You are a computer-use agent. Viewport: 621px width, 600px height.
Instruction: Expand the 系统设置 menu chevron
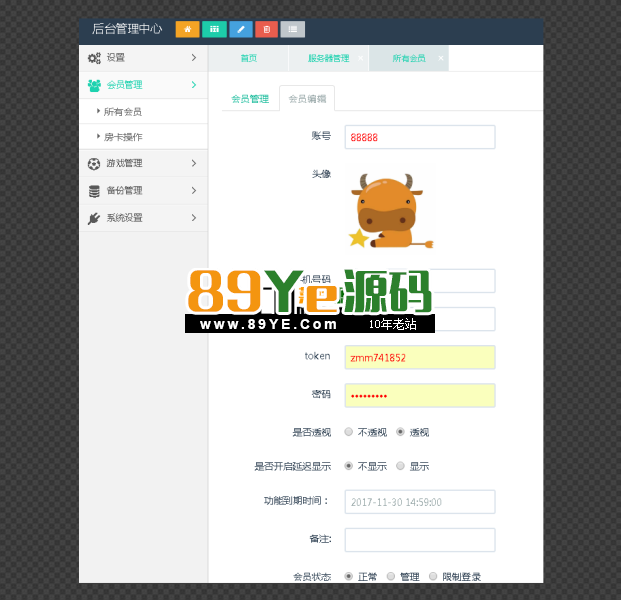(194, 218)
